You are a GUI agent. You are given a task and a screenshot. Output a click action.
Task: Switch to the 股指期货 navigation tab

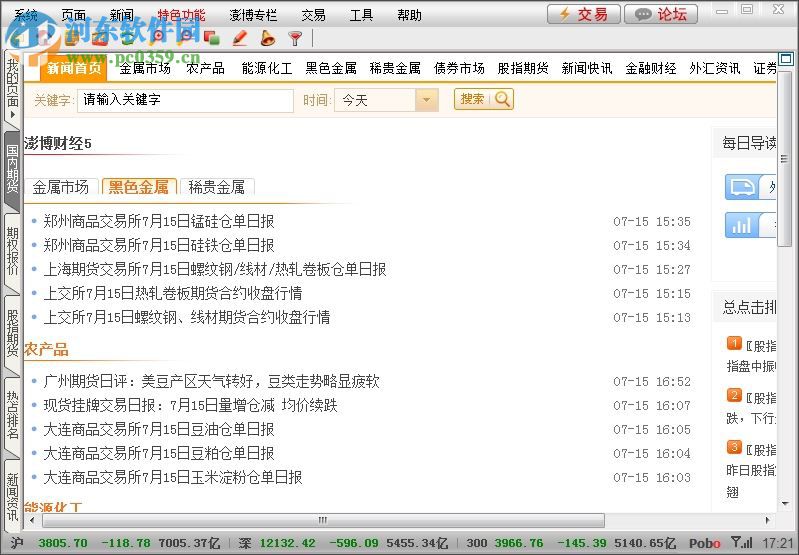[x=523, y=68]
